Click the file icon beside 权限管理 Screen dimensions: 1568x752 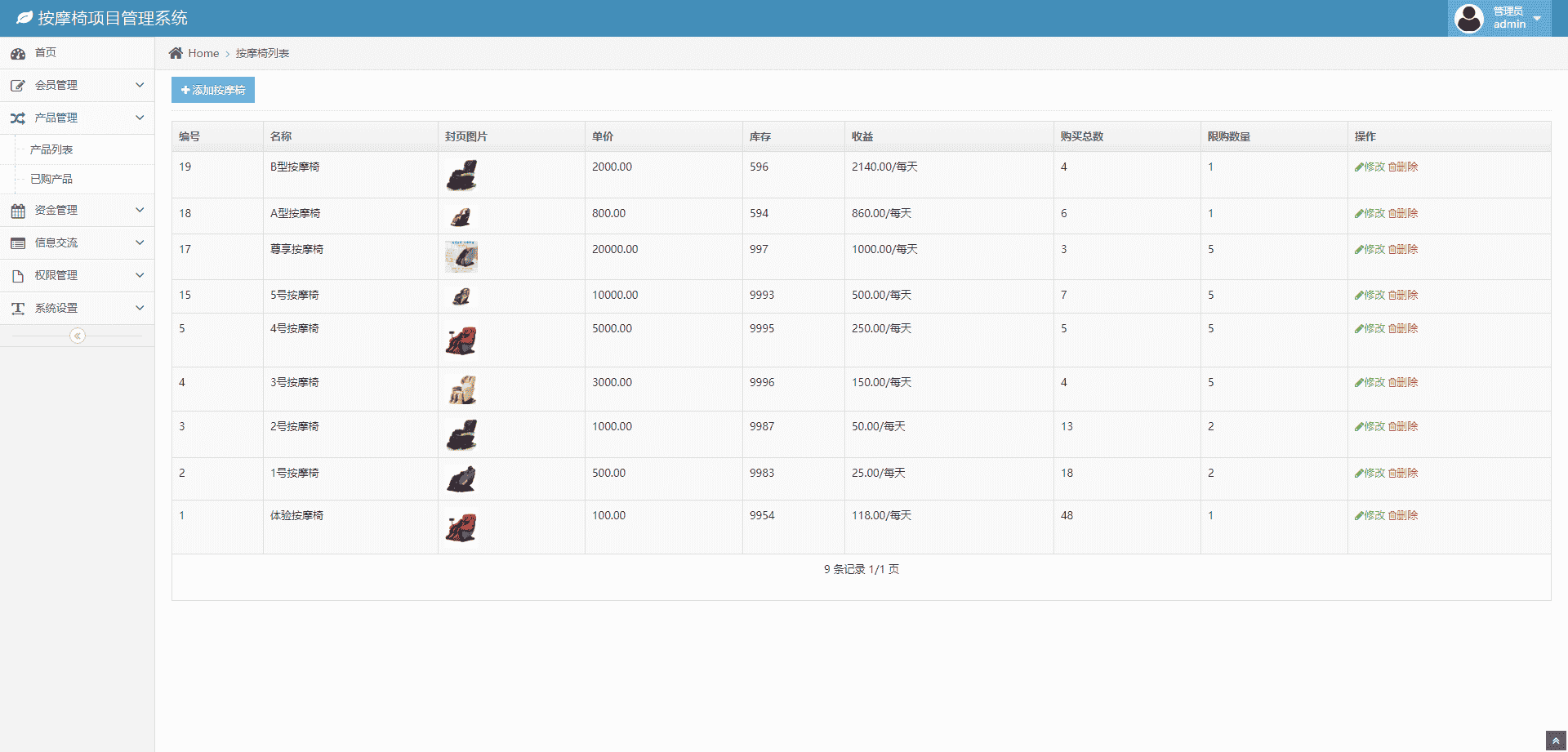pos(18,276)
